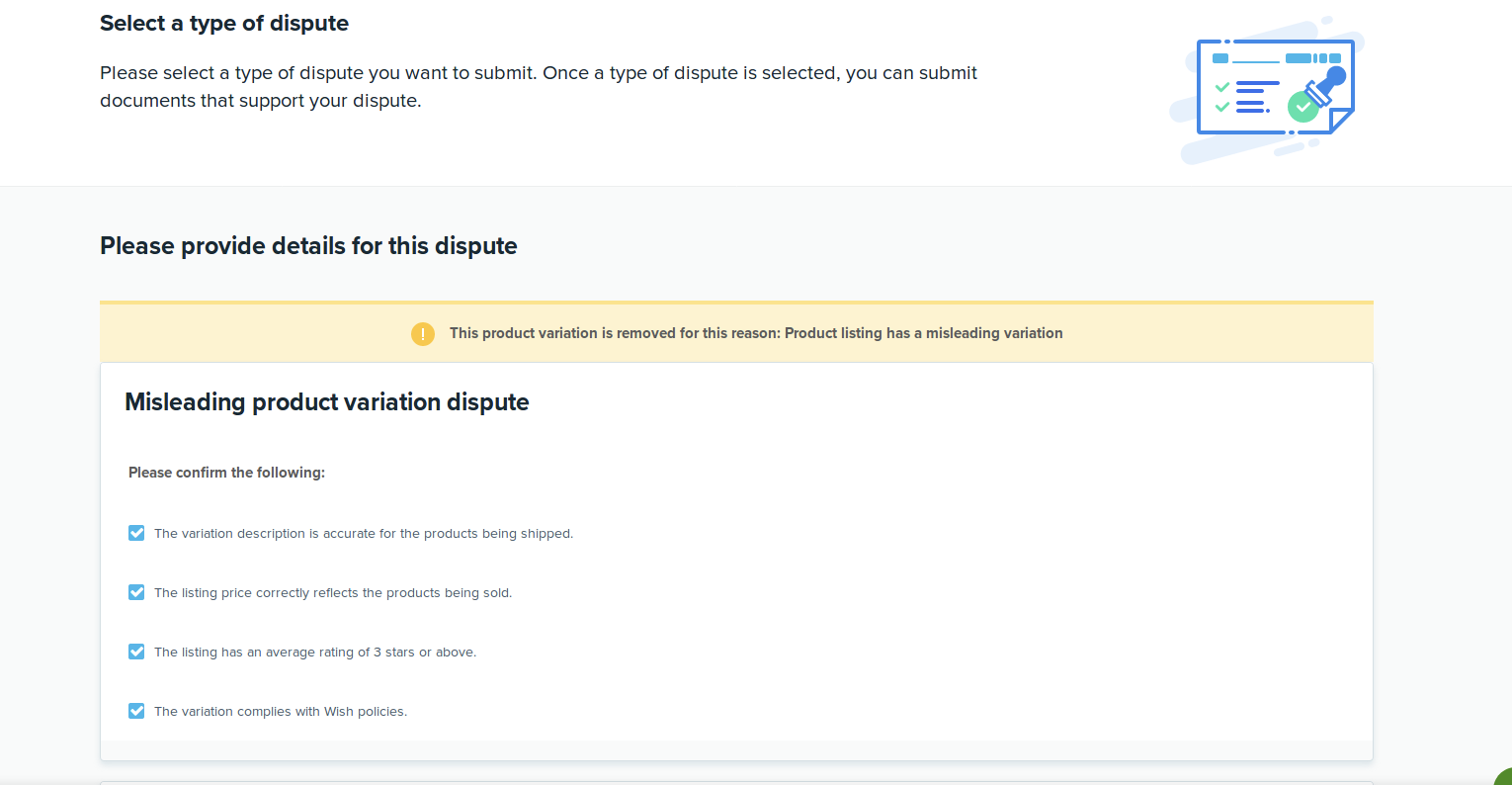
Task: Click the 'Select a type of dispute' heading
Action: (224, 24)
